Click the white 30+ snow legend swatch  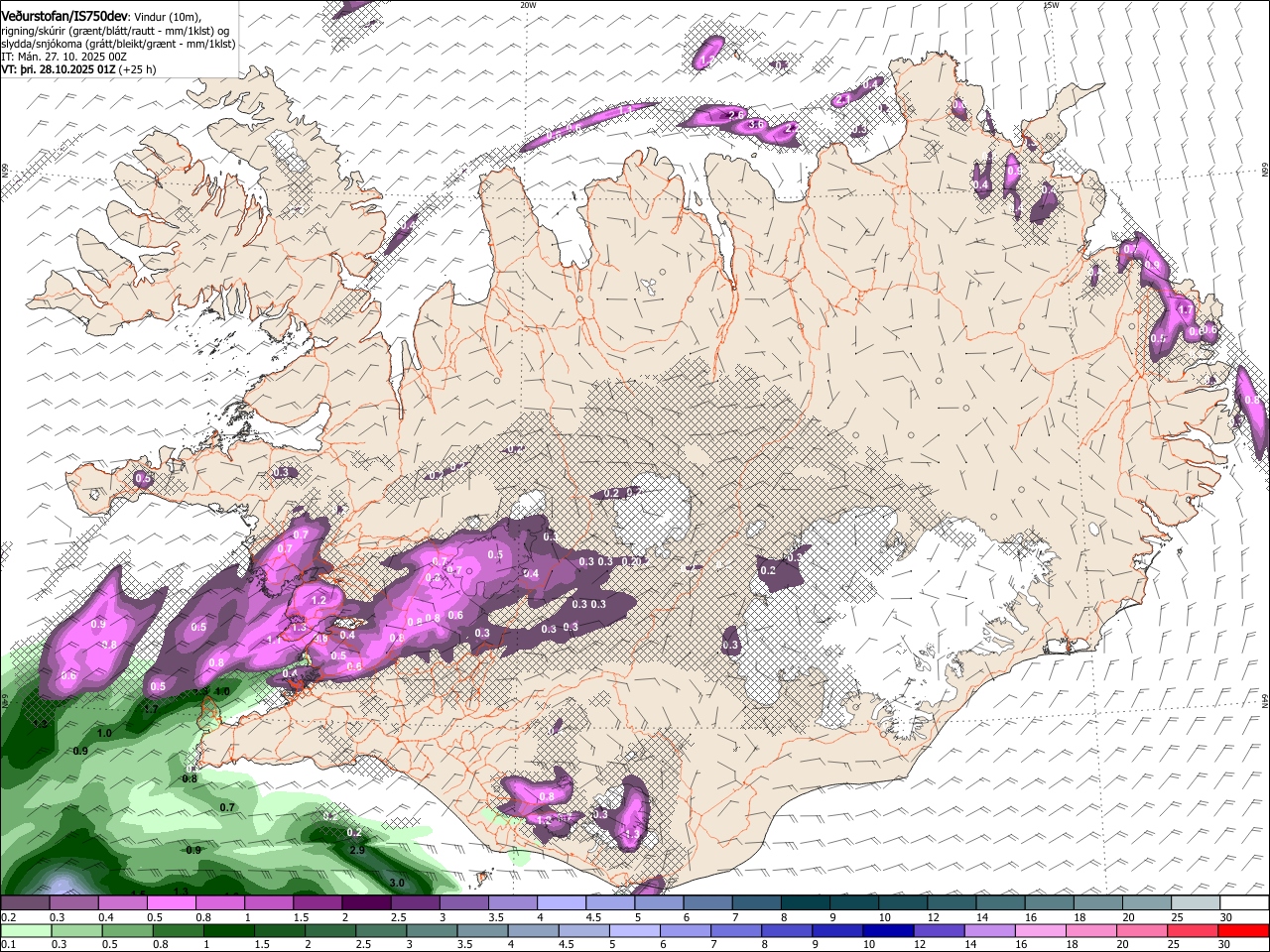pyautogui.click(x=1244, y=903)
